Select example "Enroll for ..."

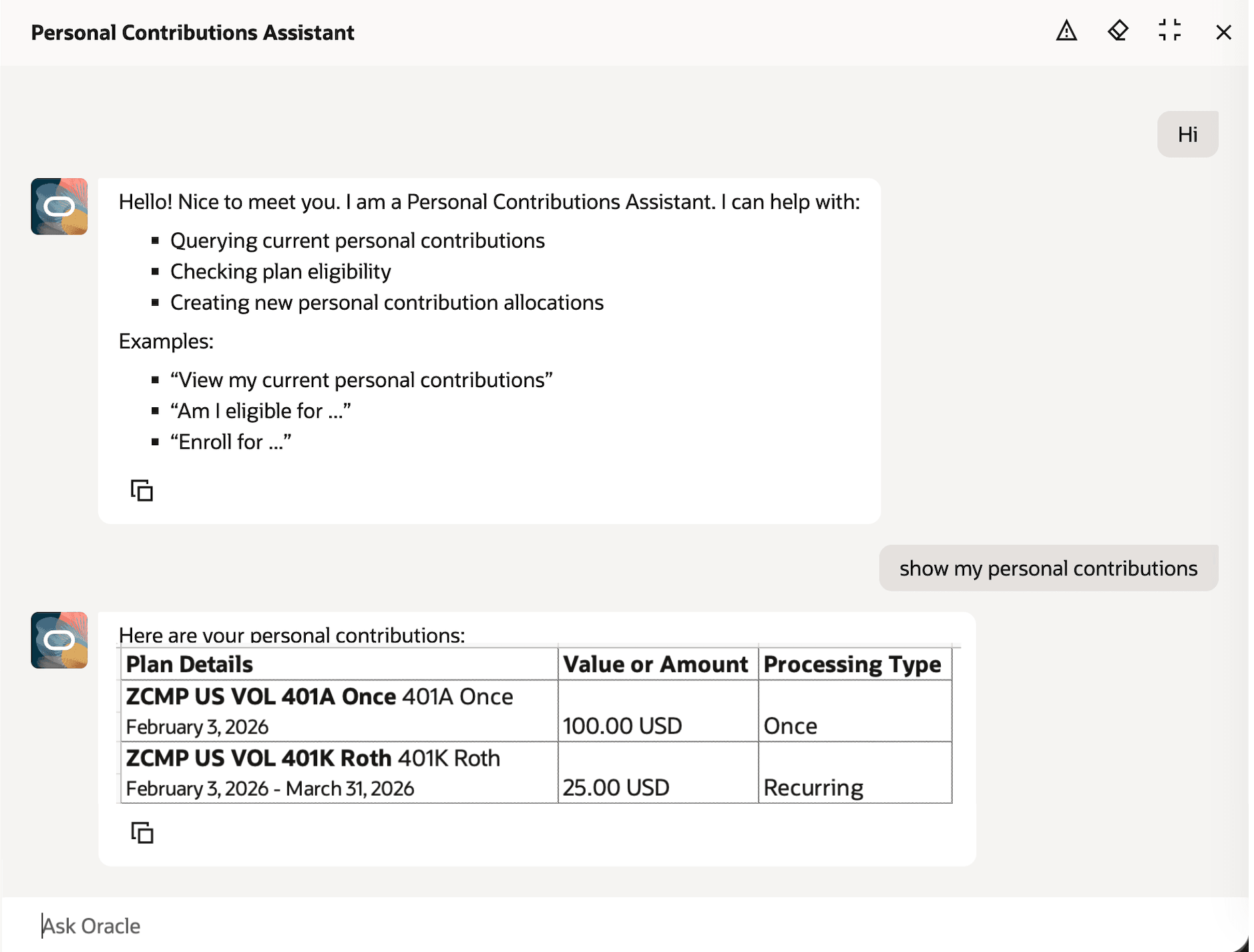pyautogui.click(x=232, y=441)
